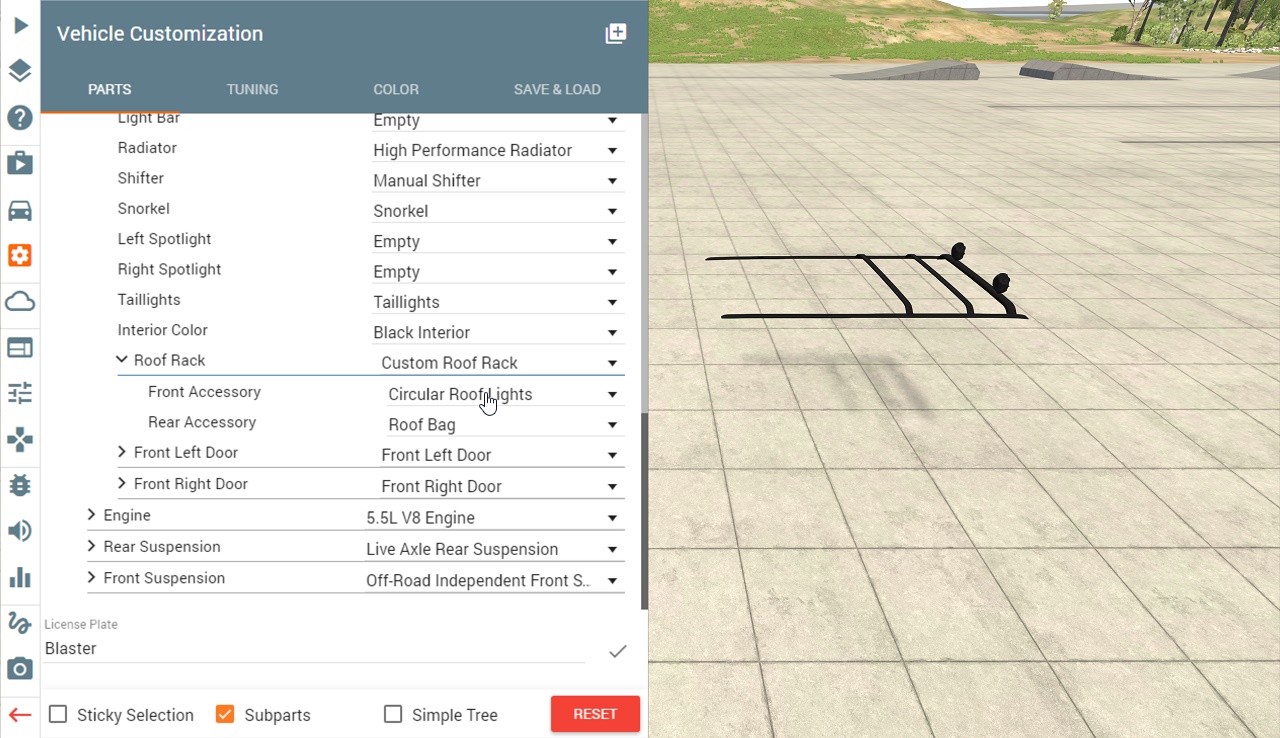Open the Right Spotlight dropdown
Image resolution: width=1280 pixels, height=738 pixels.
[498, 272]
